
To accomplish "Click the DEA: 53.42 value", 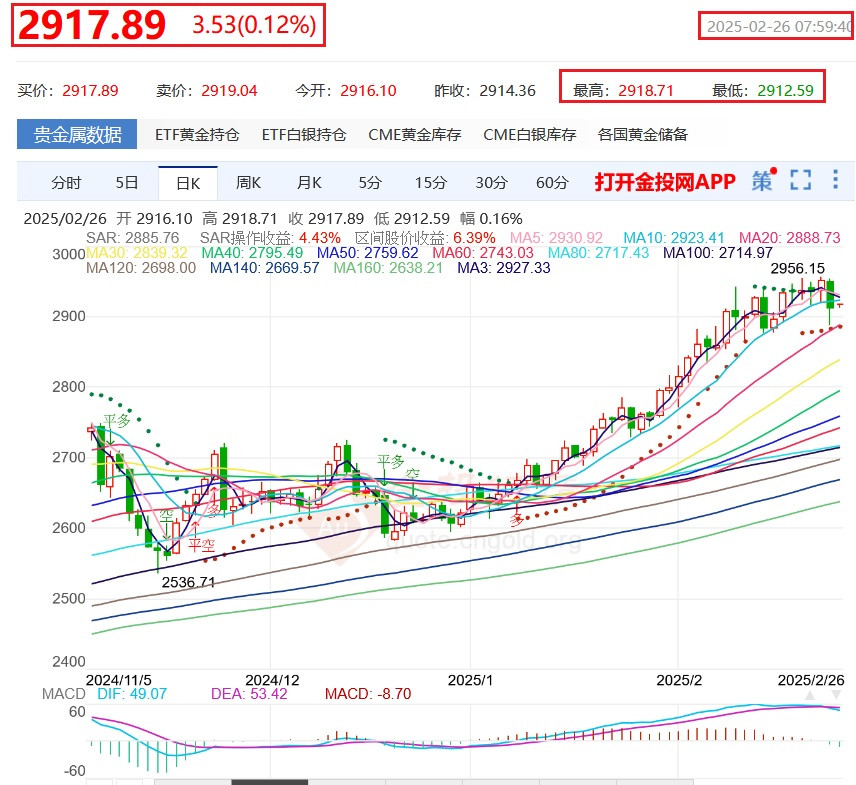I will point(249,694).
